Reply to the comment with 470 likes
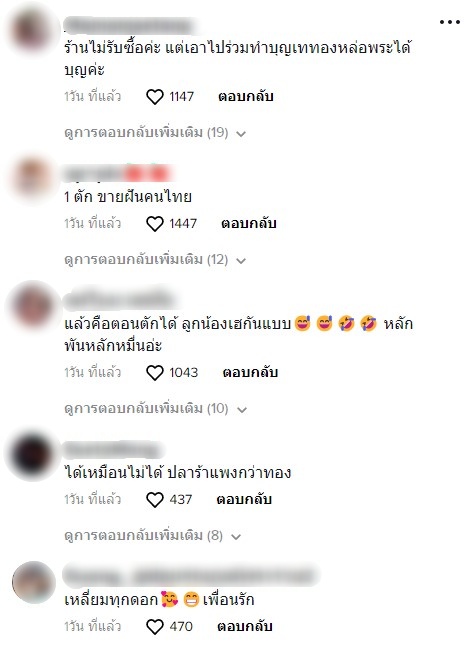465x652 pixels. tap(245, 626)
